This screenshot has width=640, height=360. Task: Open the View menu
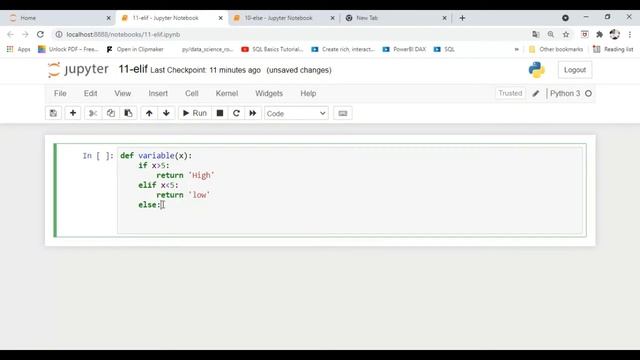point(122,93)
